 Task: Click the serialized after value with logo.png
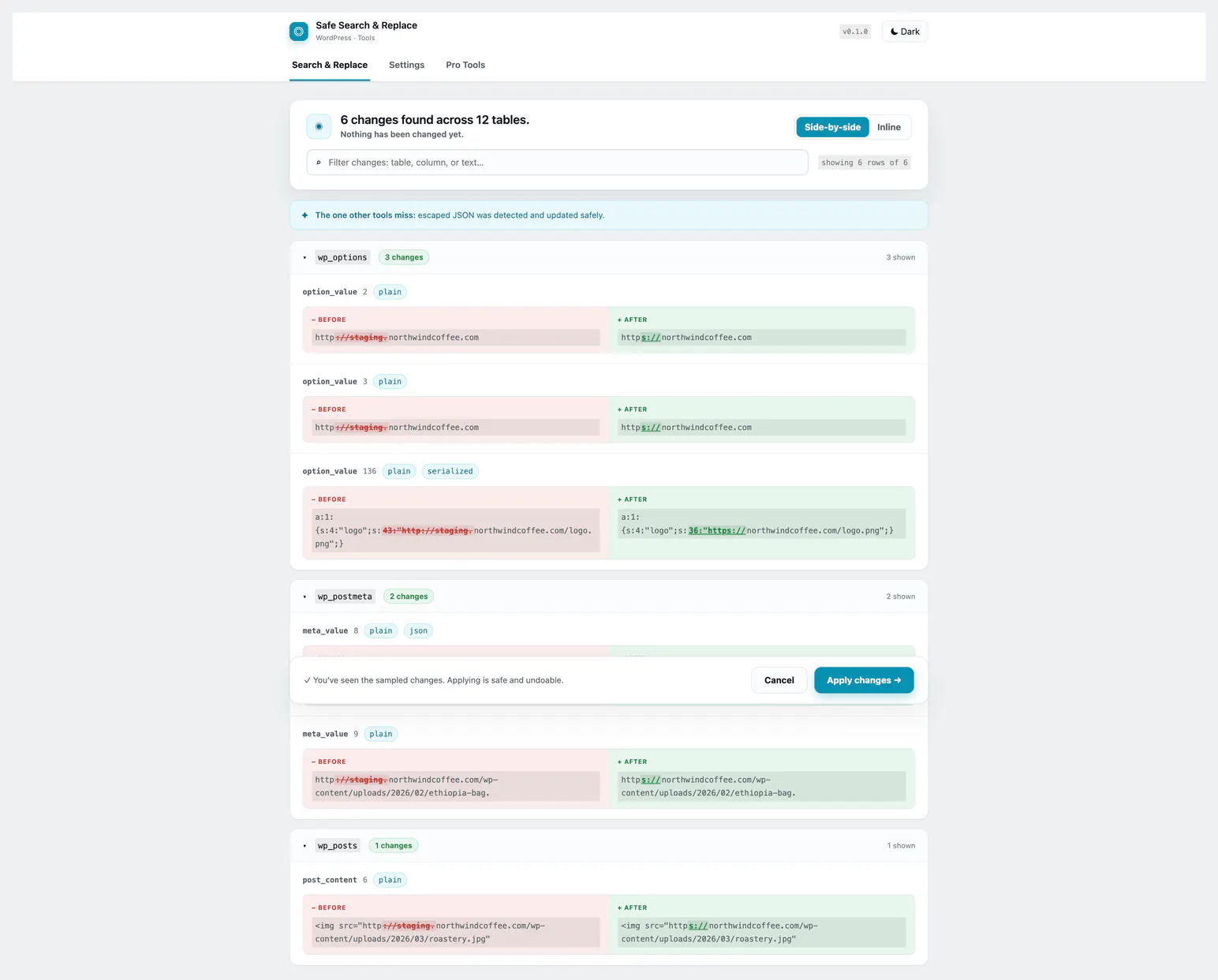tap(762, 524)
